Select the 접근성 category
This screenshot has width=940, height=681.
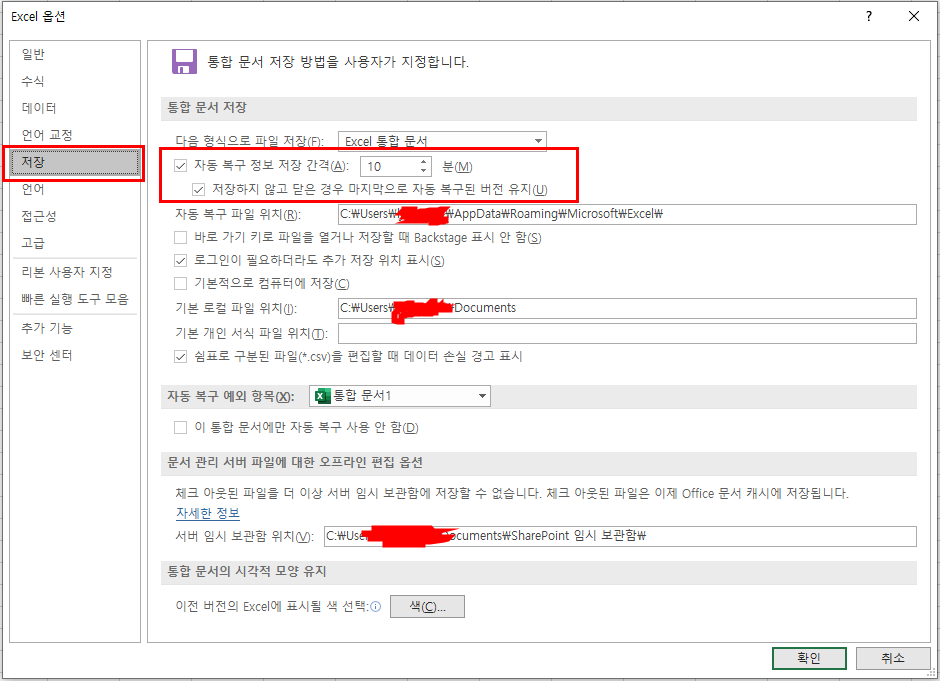pos(75,216)
